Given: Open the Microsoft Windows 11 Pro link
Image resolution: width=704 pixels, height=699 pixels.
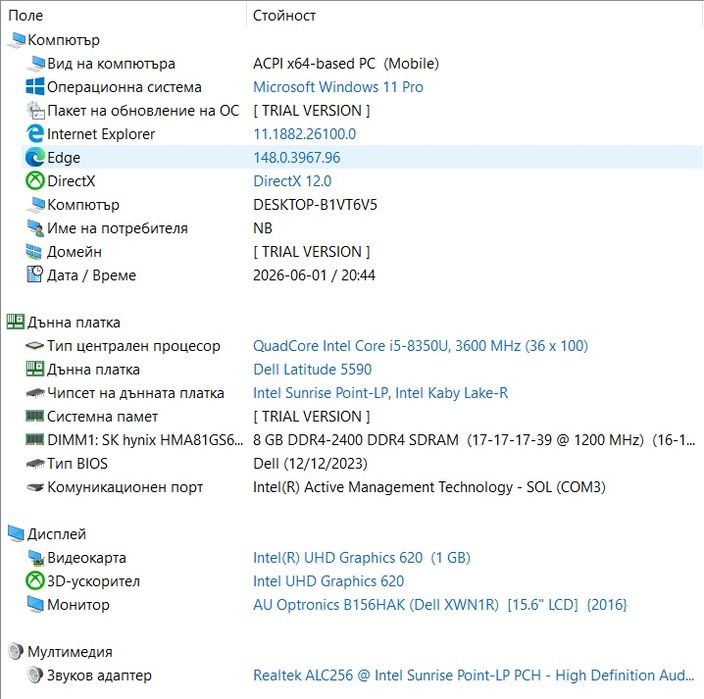Looking at the screenshot, I should click(x=338, y=87).
